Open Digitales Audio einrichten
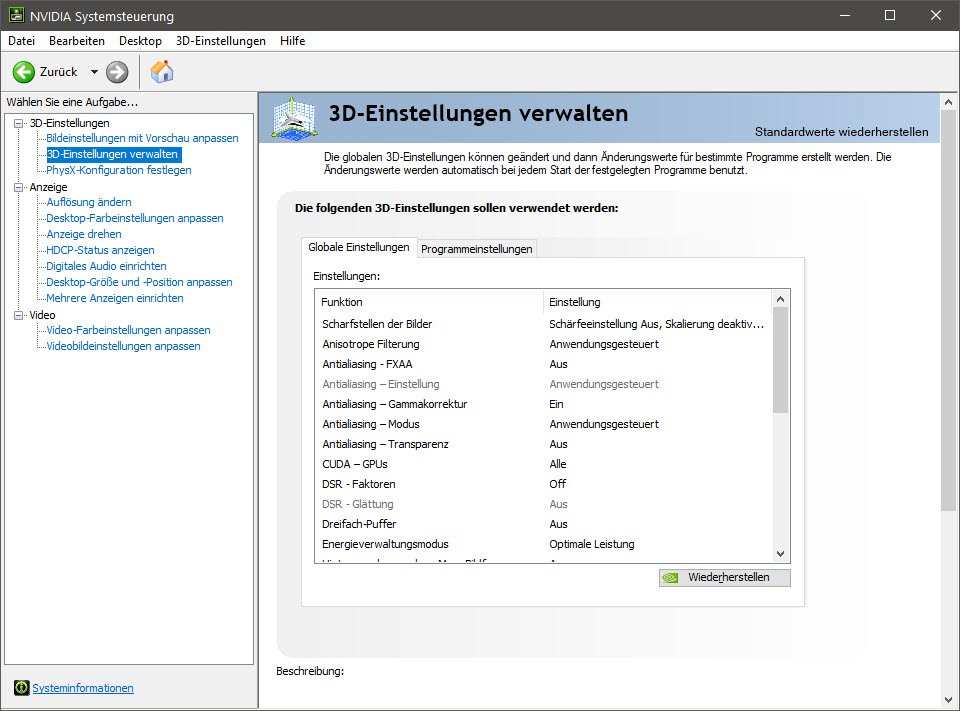The image size is (960, 711). (107, 266)
